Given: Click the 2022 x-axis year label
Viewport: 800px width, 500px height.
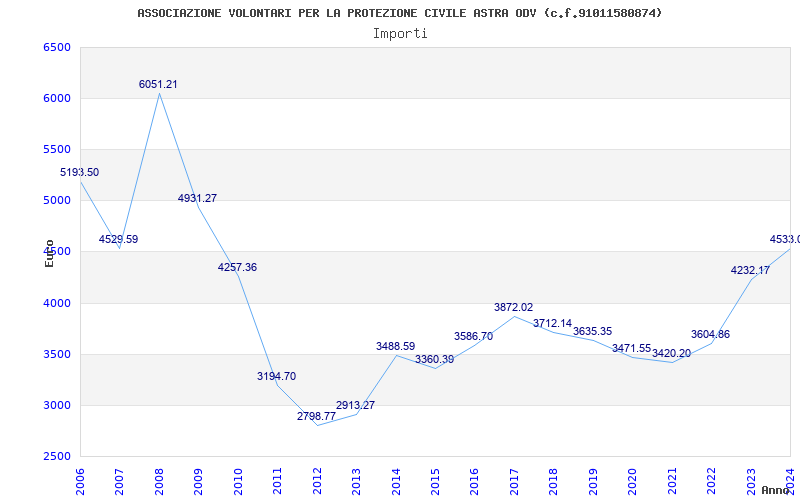Looking at the screenshot, I should click(x=712, y=481).
